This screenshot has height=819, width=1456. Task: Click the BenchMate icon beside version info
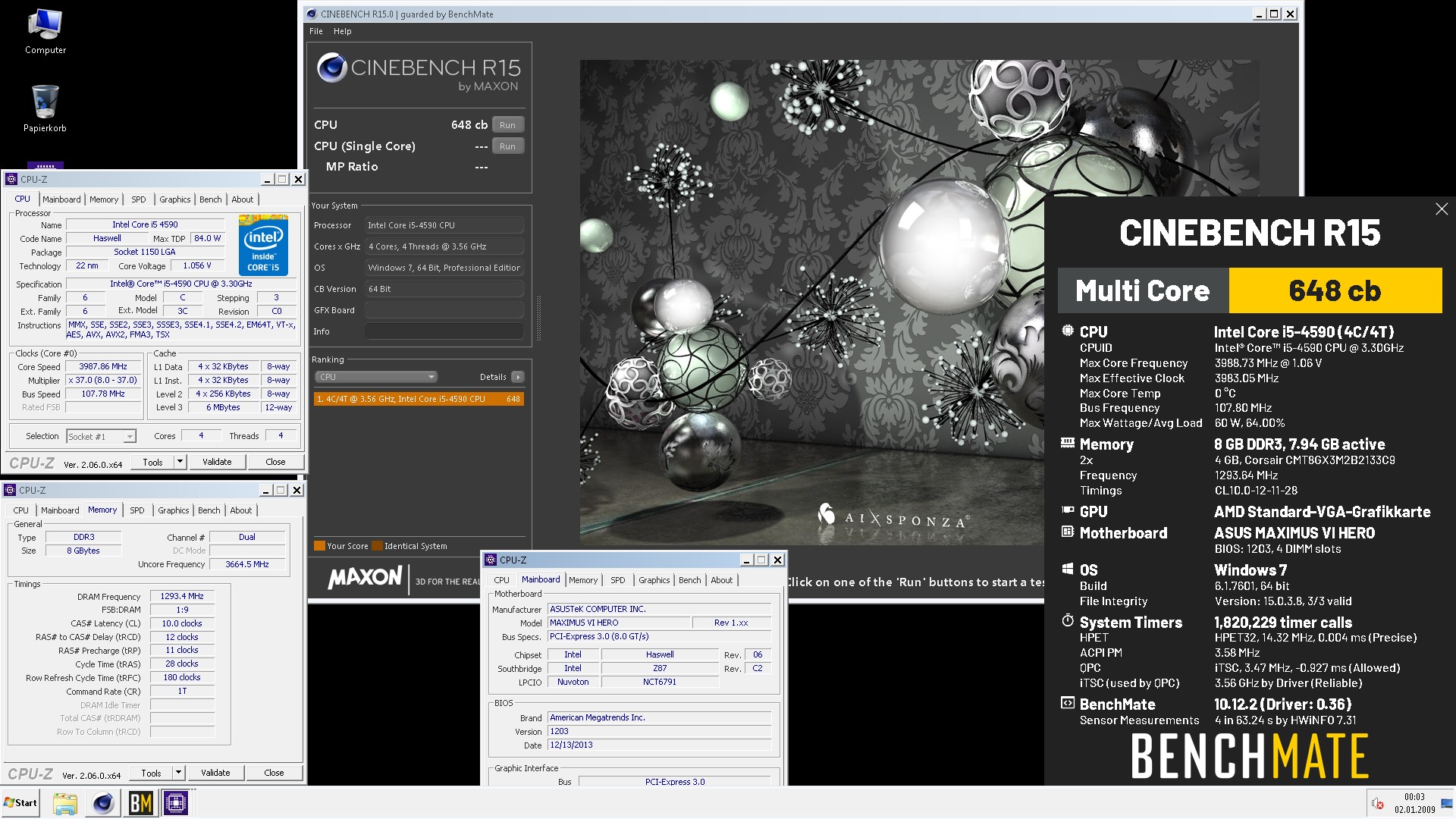[1068, 703]
